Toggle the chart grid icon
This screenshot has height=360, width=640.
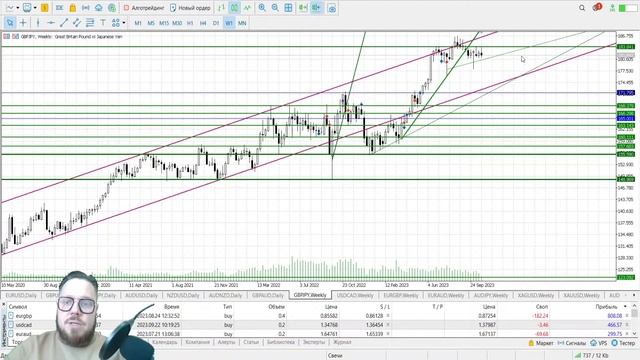[288, 8]
